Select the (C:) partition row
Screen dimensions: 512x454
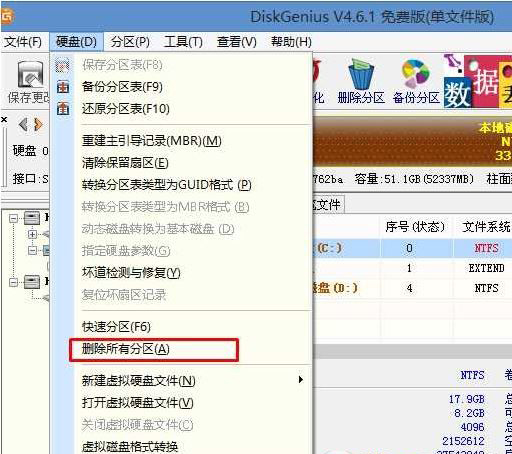pyautogui.click(x=412, y=248)
